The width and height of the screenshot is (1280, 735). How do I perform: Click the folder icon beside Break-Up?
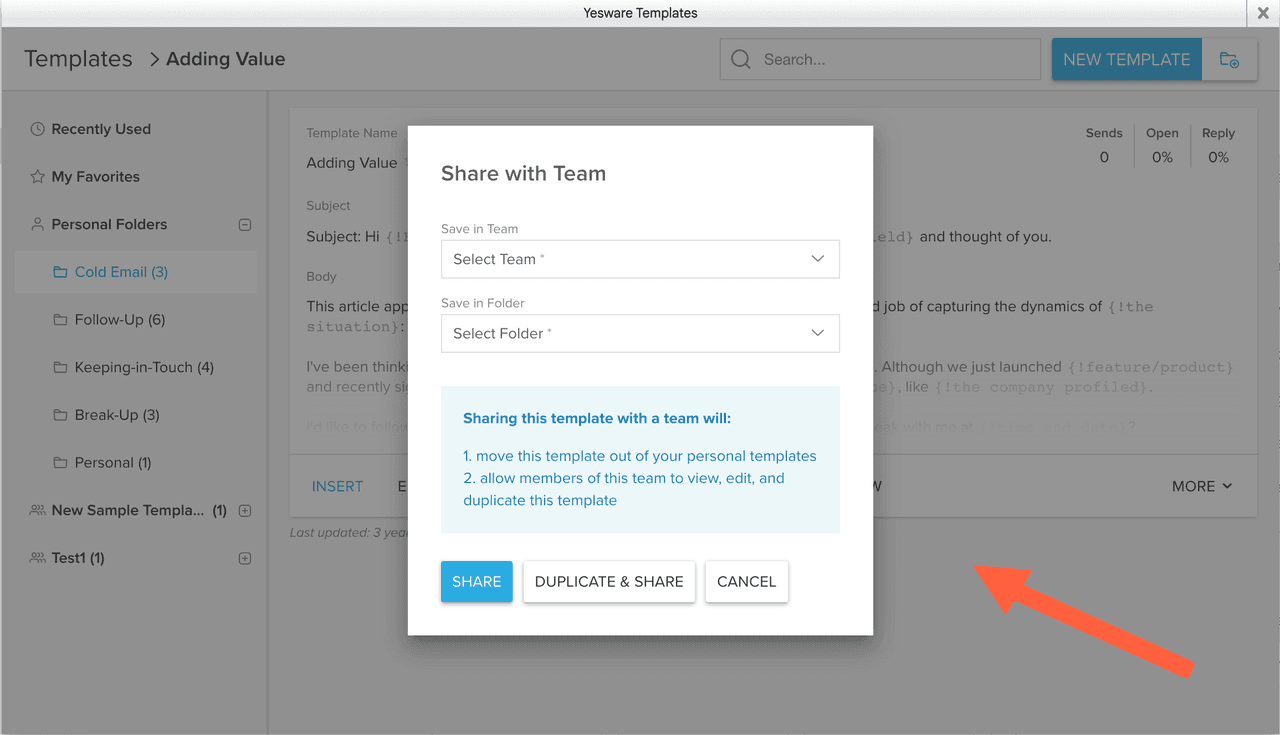[x=60, y=415]
